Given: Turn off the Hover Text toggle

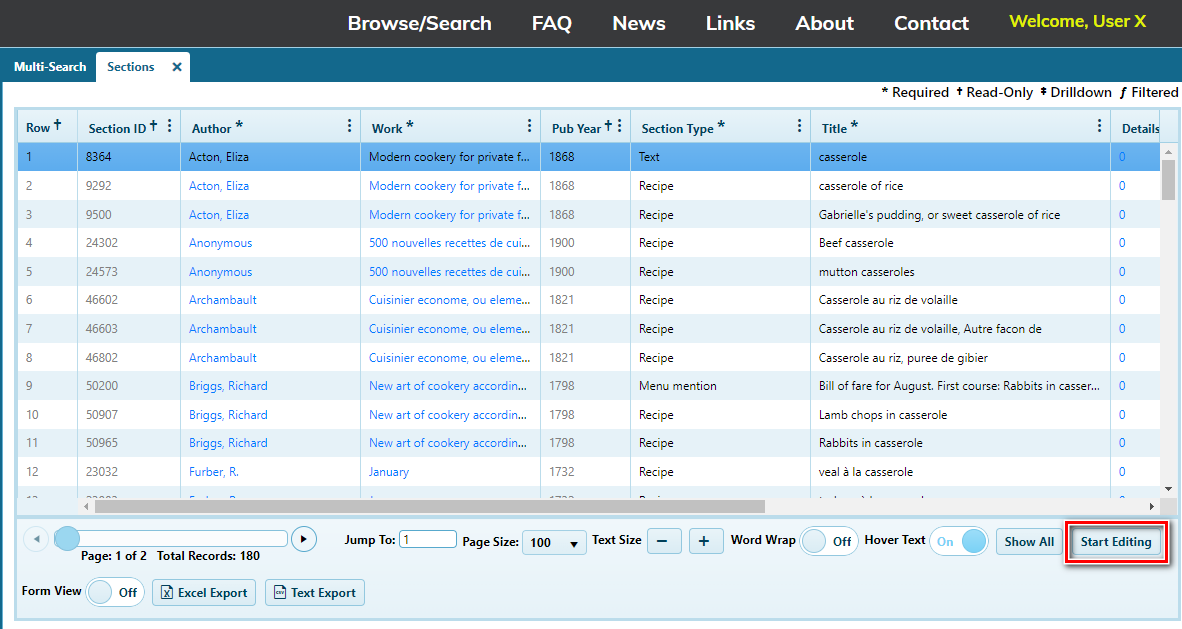Looking at the screenshot, I should click(x=959, y=541).
